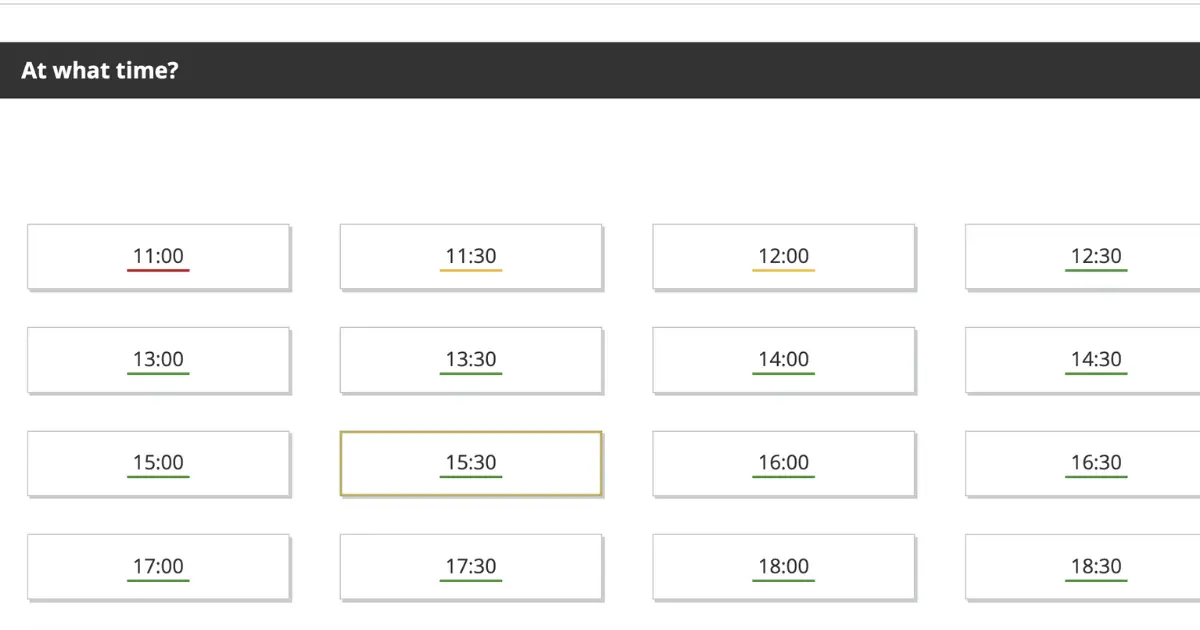Select the 12:30 time slot
This screenshot has width=1200, height=630.
point(1083,257)
